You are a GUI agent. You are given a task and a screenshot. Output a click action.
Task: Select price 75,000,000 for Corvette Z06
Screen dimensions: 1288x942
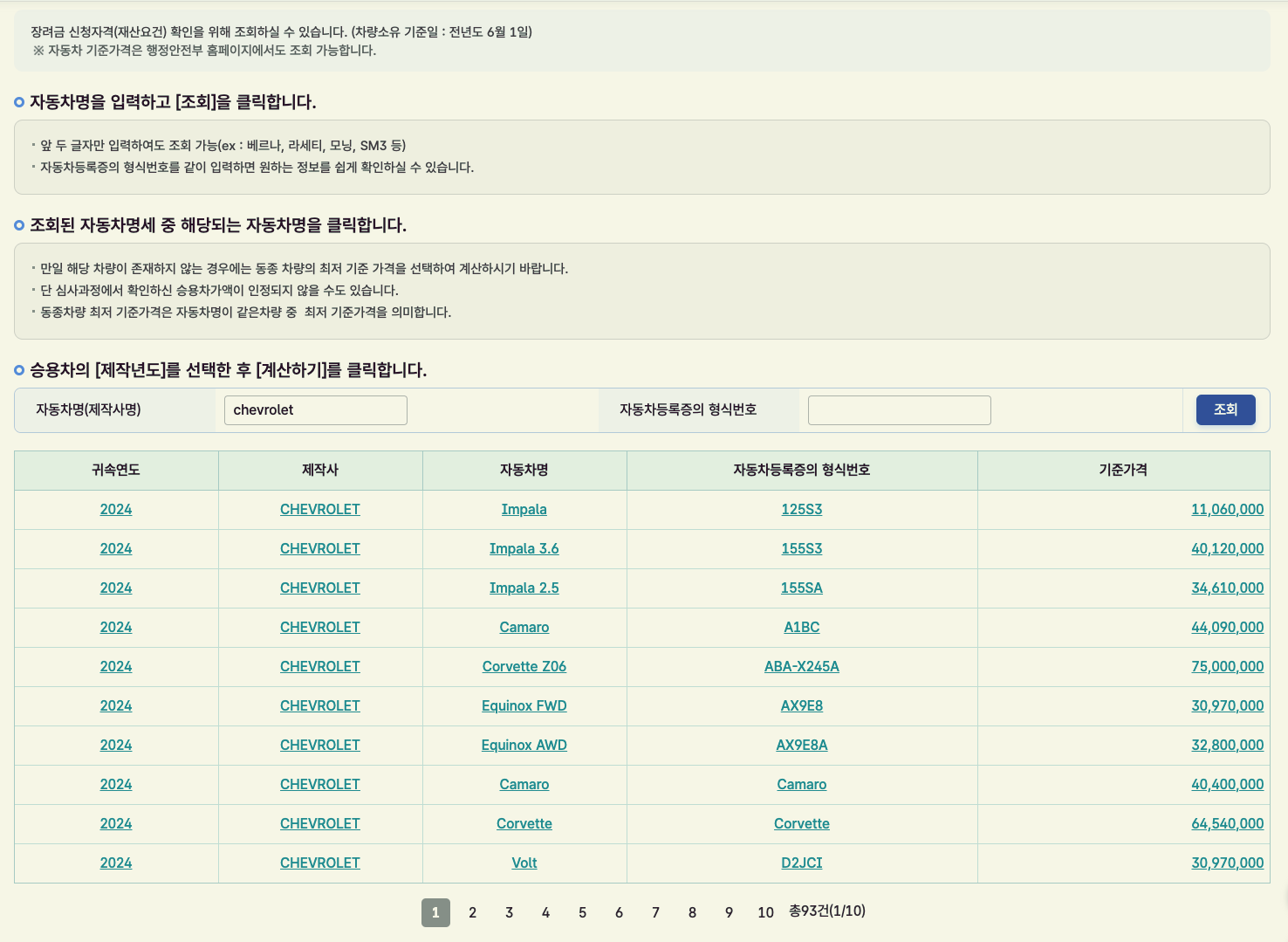[x=1227, y=666]
